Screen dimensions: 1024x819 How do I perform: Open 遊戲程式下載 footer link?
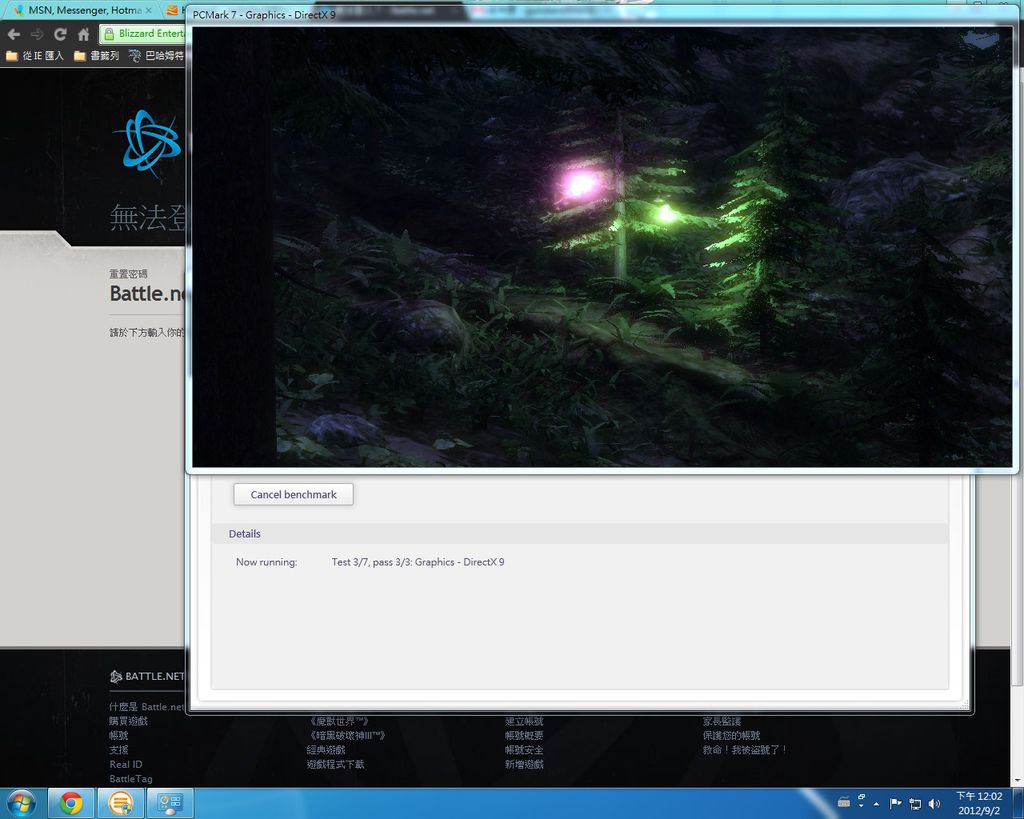point(336,764)
